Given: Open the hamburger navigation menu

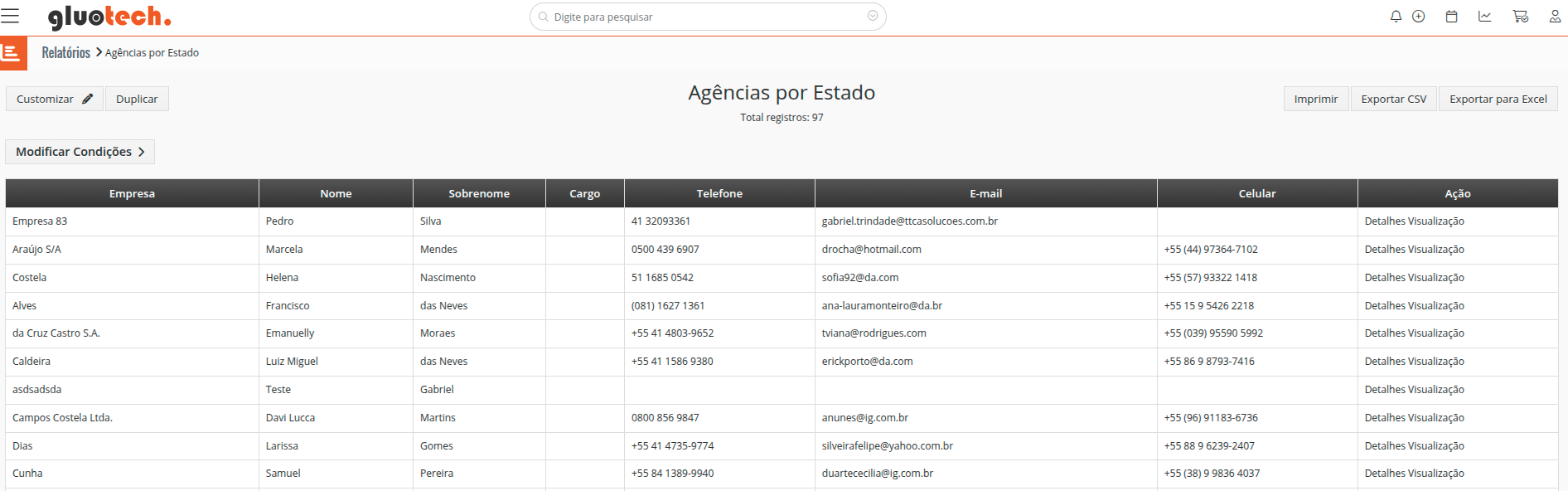Looking at the screenshot, I should 10,17.
